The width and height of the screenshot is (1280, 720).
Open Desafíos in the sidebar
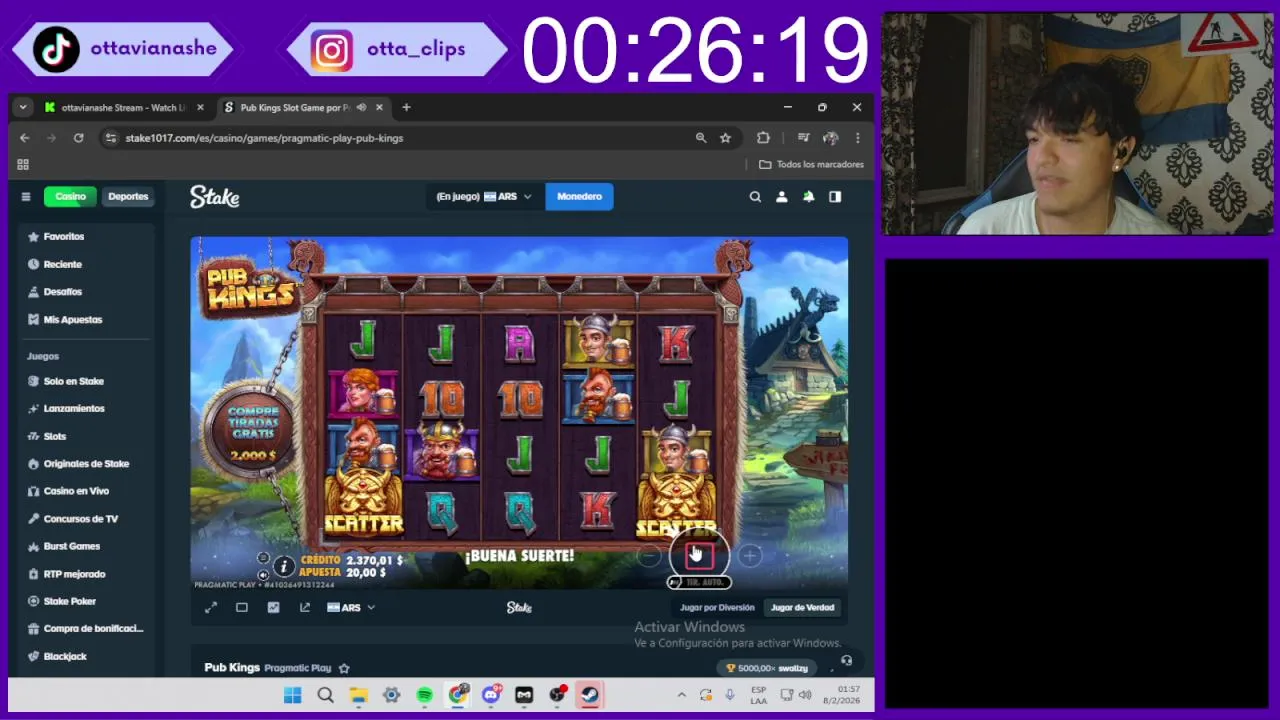coord(86,292)
